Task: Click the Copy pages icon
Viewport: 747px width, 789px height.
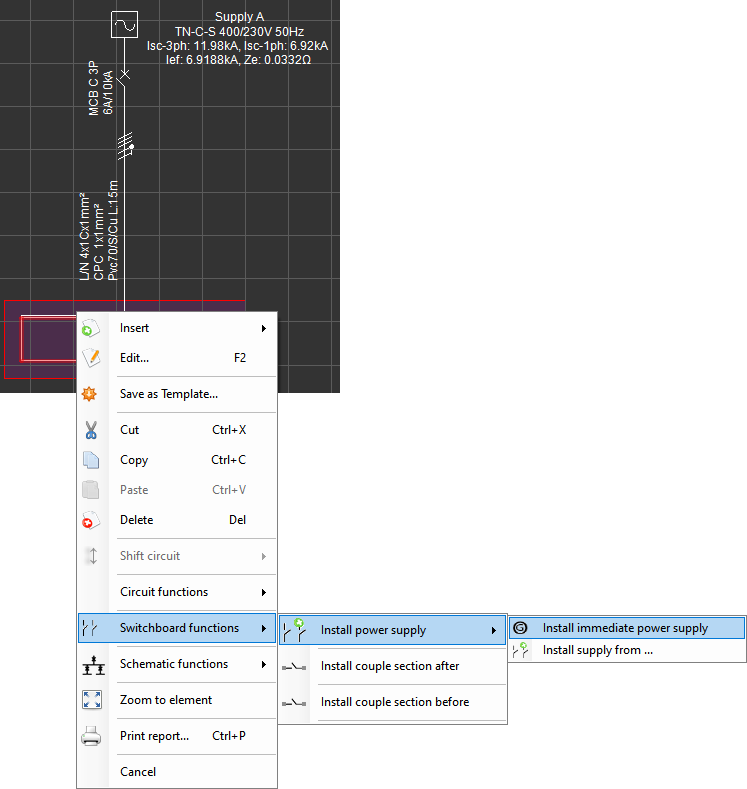Action: point(91,460)
